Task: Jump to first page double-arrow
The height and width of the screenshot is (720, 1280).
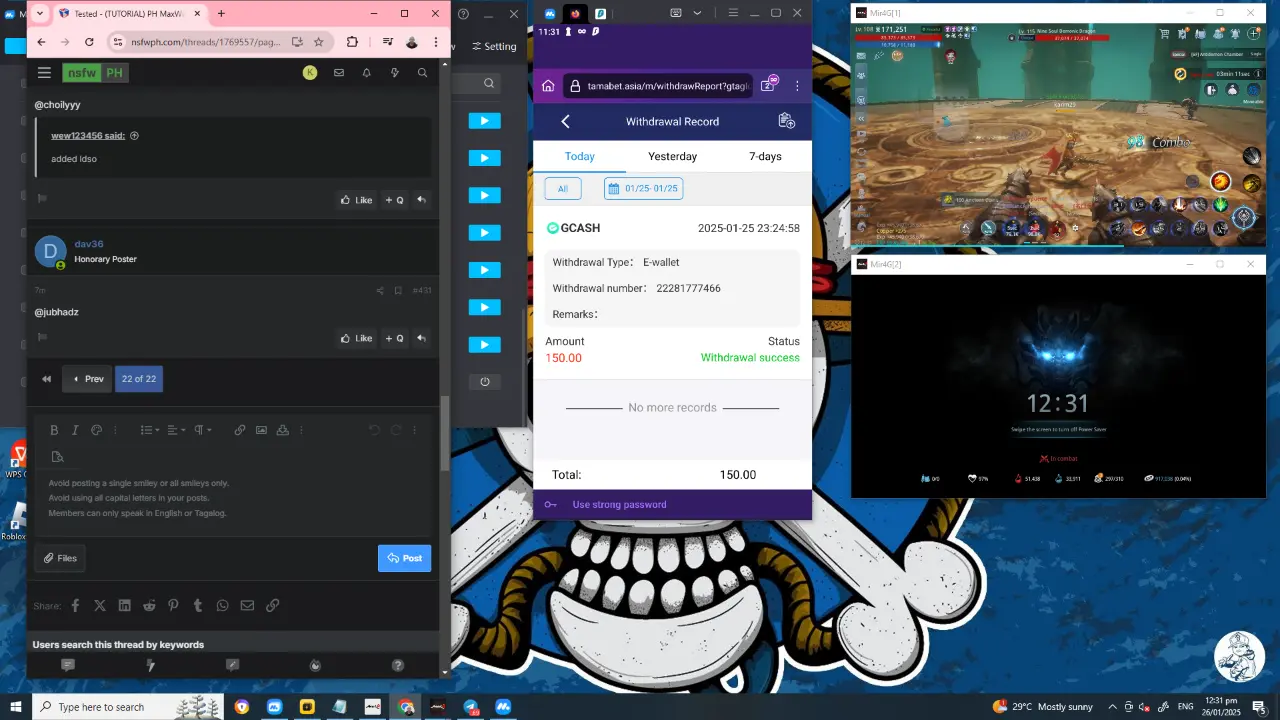Action: point(46,379)
